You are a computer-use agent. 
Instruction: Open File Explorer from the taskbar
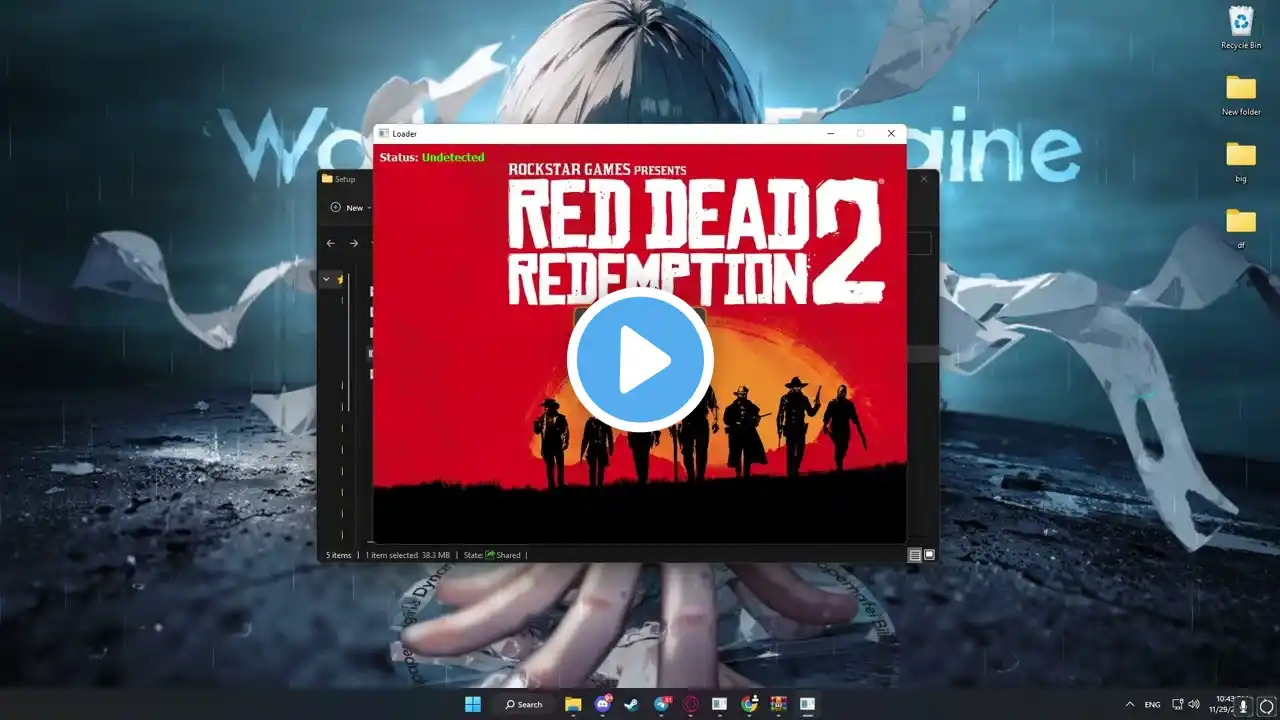pyautogui.click(x=573, y=704)
